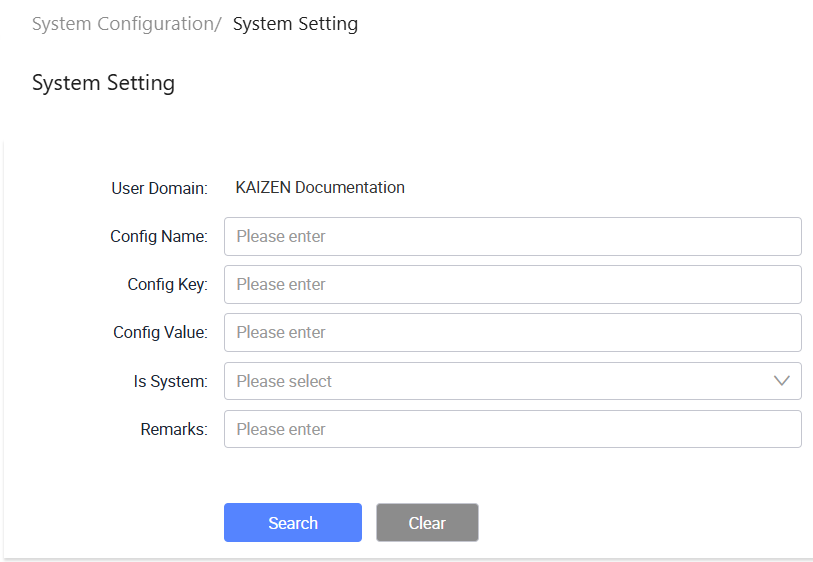Click the KAIZEN Documentation domain value
813x562 pixels.
pyautogui.click(x=320, y=187)
